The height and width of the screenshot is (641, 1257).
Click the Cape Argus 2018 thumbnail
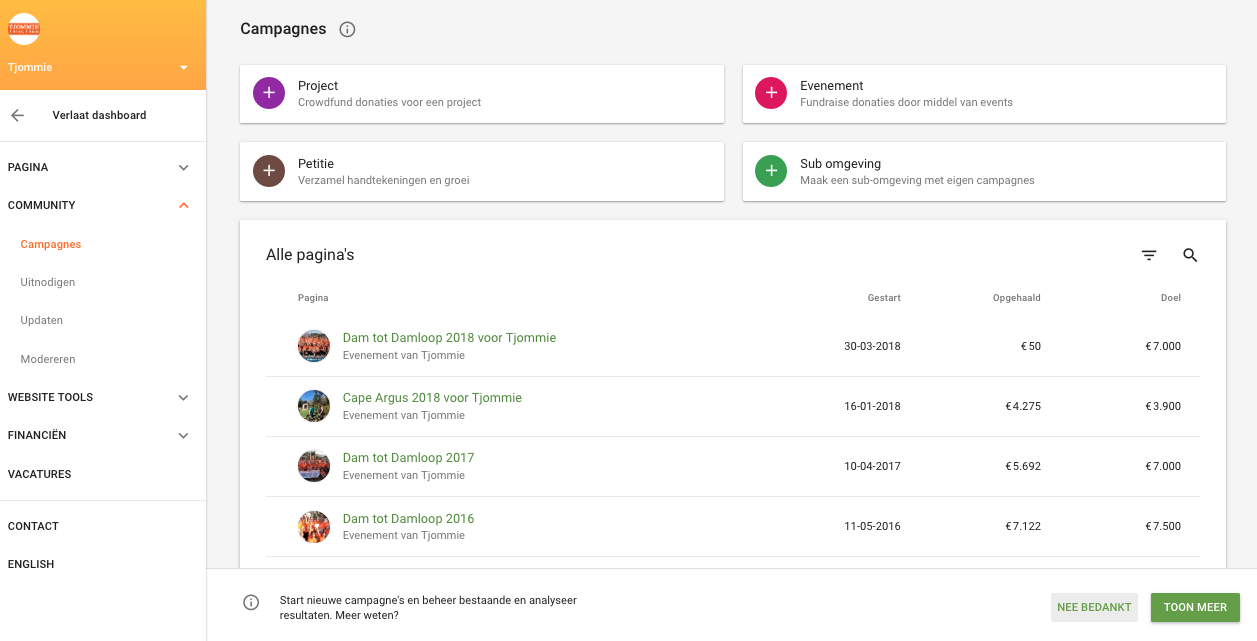[x=314, y=406]
